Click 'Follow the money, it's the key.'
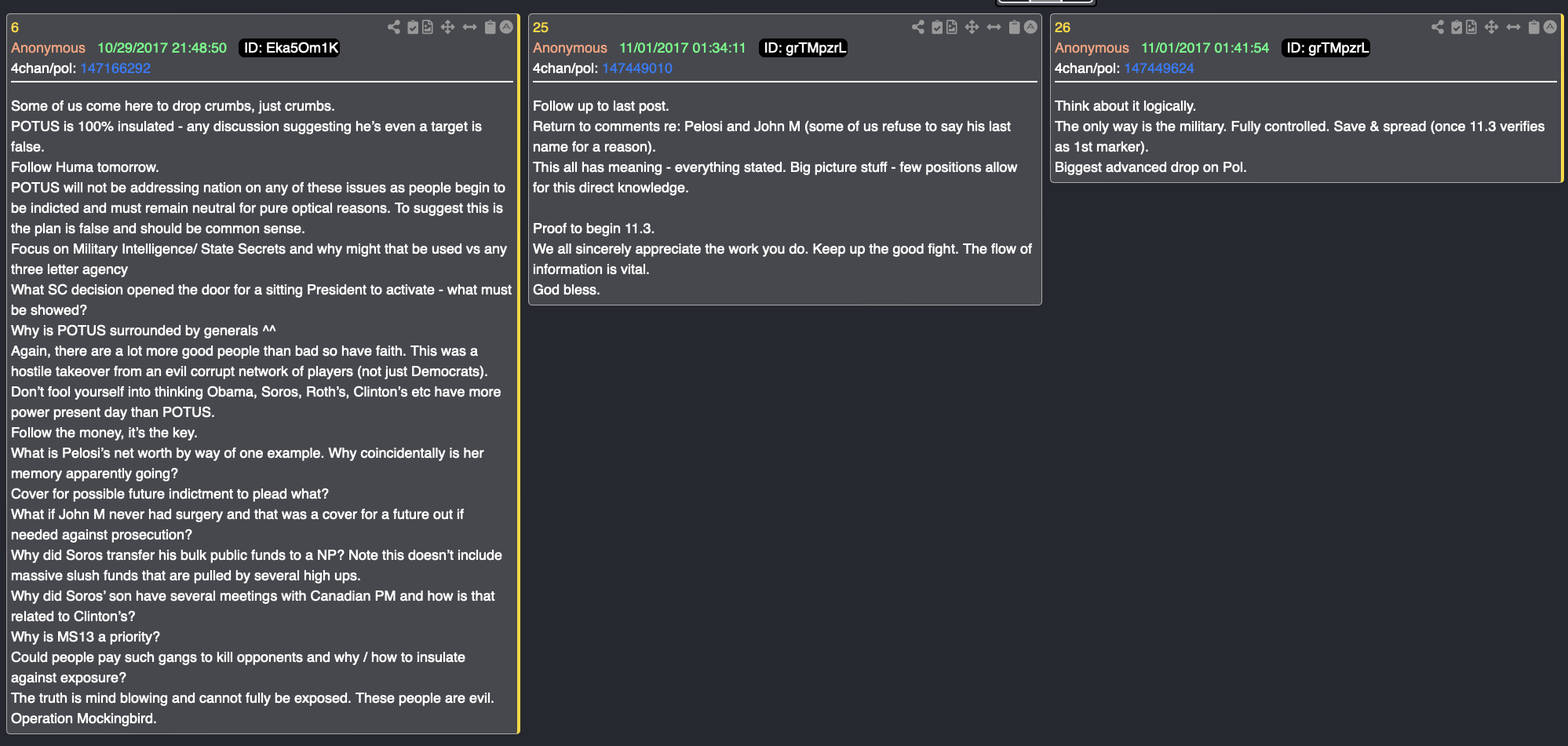1568x746 pixels. [104, 433]
